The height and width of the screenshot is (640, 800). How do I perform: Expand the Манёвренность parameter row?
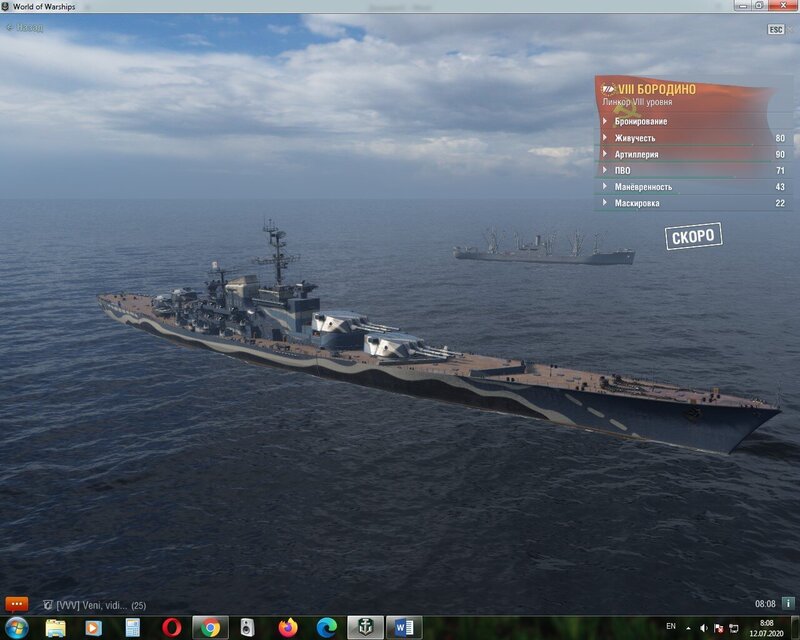pos(693,187)
